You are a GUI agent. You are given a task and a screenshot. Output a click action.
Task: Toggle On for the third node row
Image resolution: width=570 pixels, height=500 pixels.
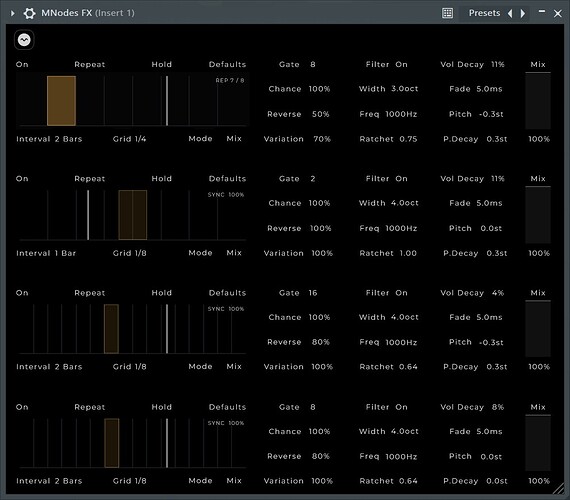[x=22, y=293]
